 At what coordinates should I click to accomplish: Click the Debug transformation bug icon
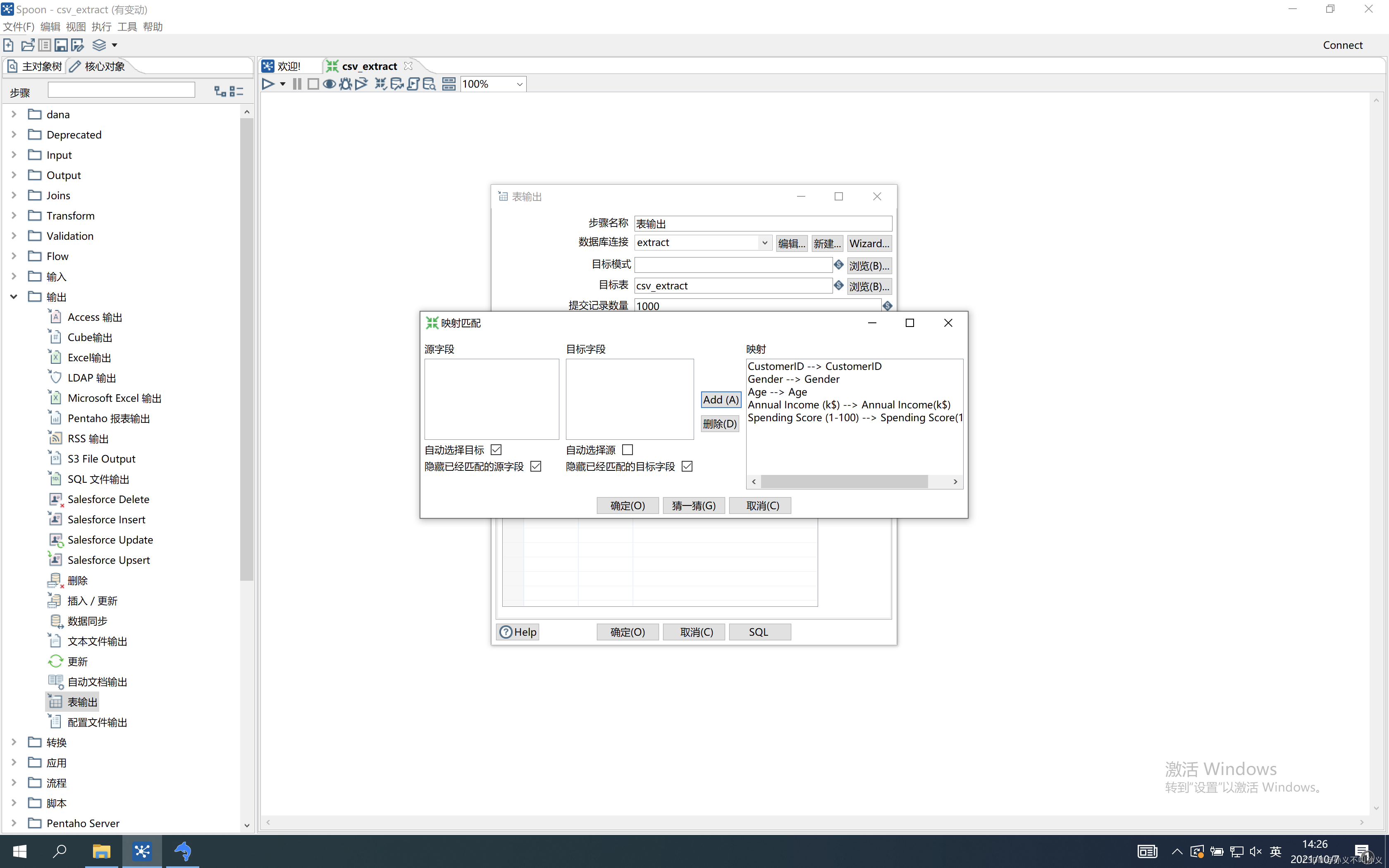click(x=345, y=84)
